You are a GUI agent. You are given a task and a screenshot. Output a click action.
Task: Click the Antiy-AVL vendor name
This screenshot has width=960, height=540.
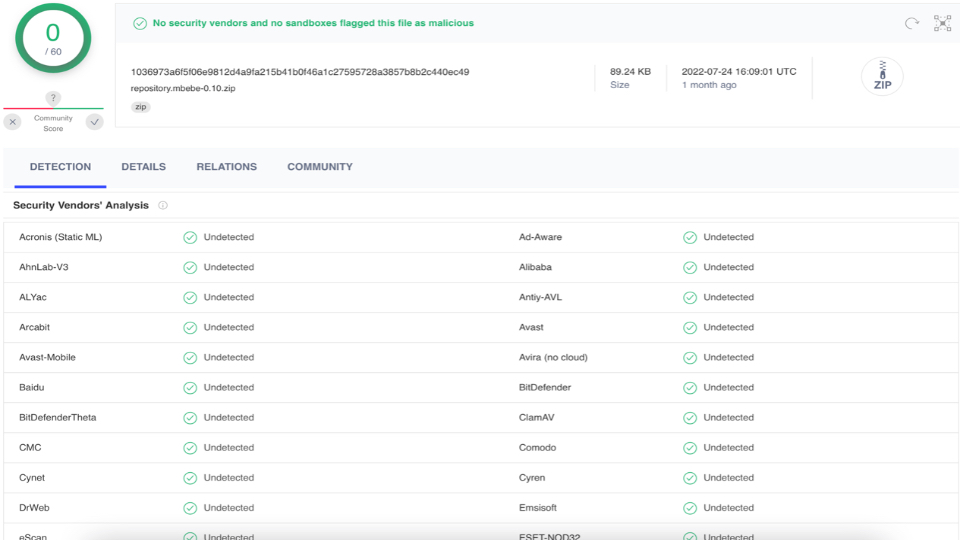coord(540,297)
